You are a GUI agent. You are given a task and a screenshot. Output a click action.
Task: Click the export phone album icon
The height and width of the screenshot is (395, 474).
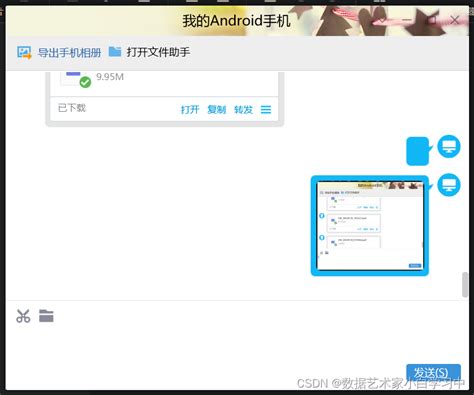click(24, 53)
